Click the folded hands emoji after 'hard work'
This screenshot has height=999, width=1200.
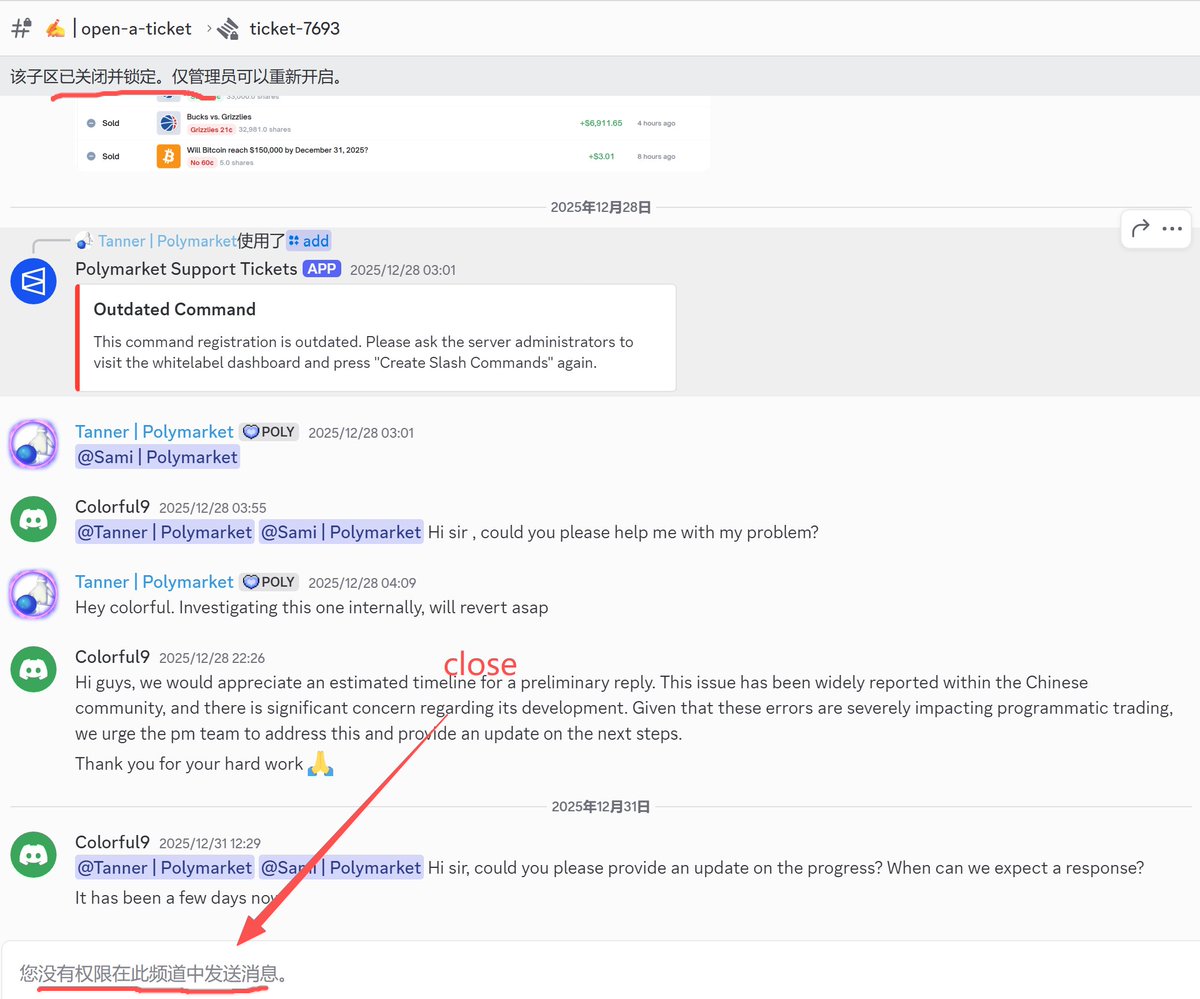[x=320, y=764]
